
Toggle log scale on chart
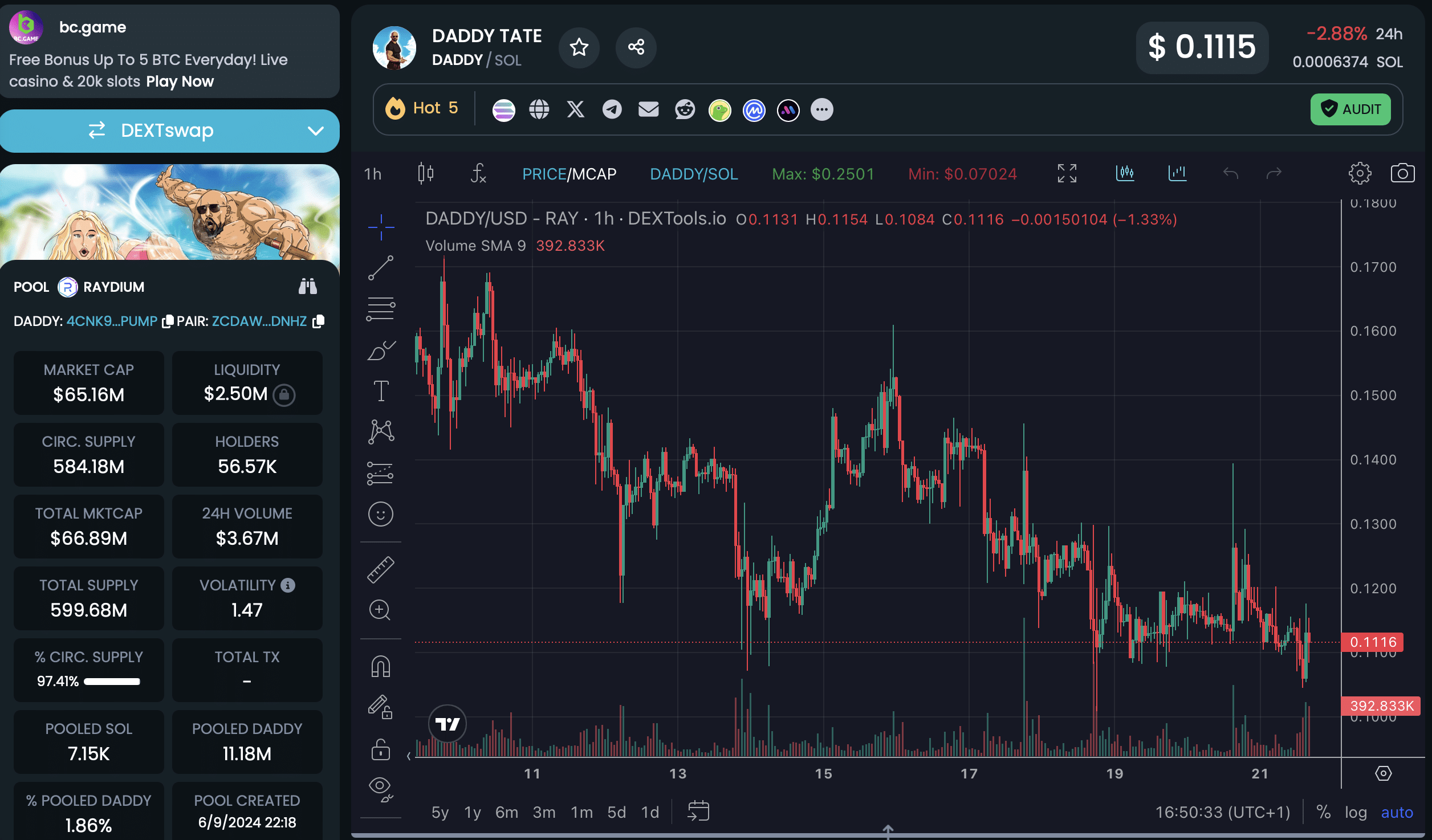[x=1356, y=812]
